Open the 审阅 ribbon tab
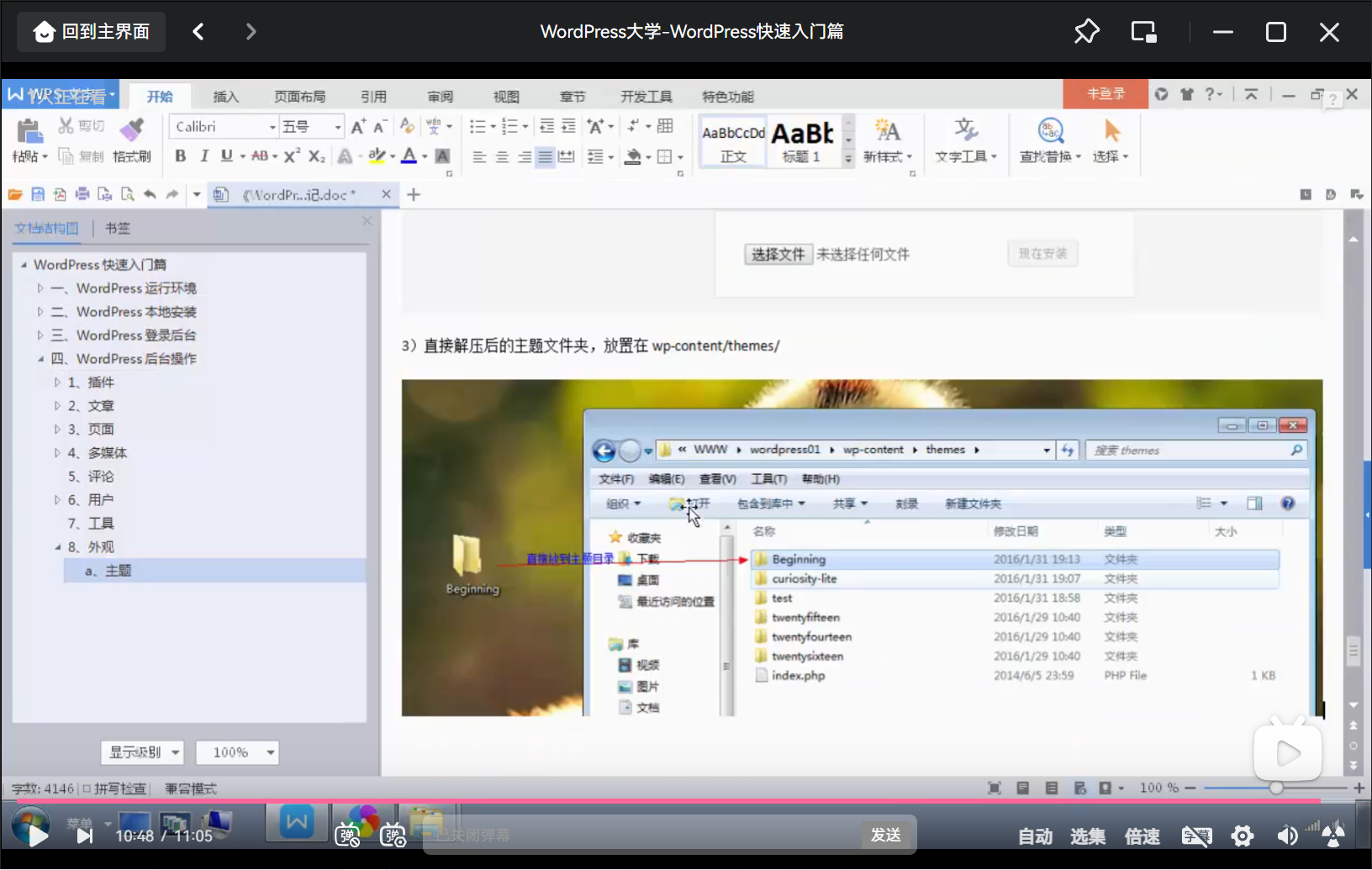 point(440,97)
